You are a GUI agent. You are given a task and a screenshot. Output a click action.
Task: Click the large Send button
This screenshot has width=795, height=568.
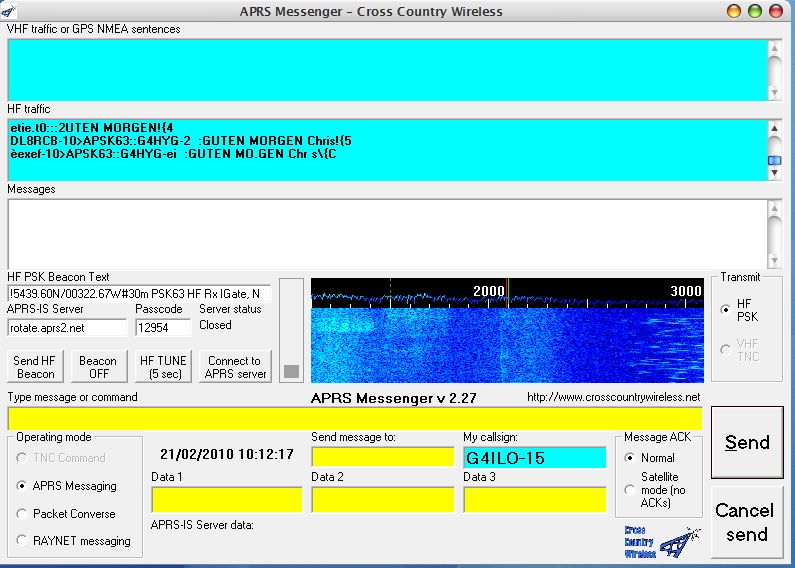[x=747, y=442]
